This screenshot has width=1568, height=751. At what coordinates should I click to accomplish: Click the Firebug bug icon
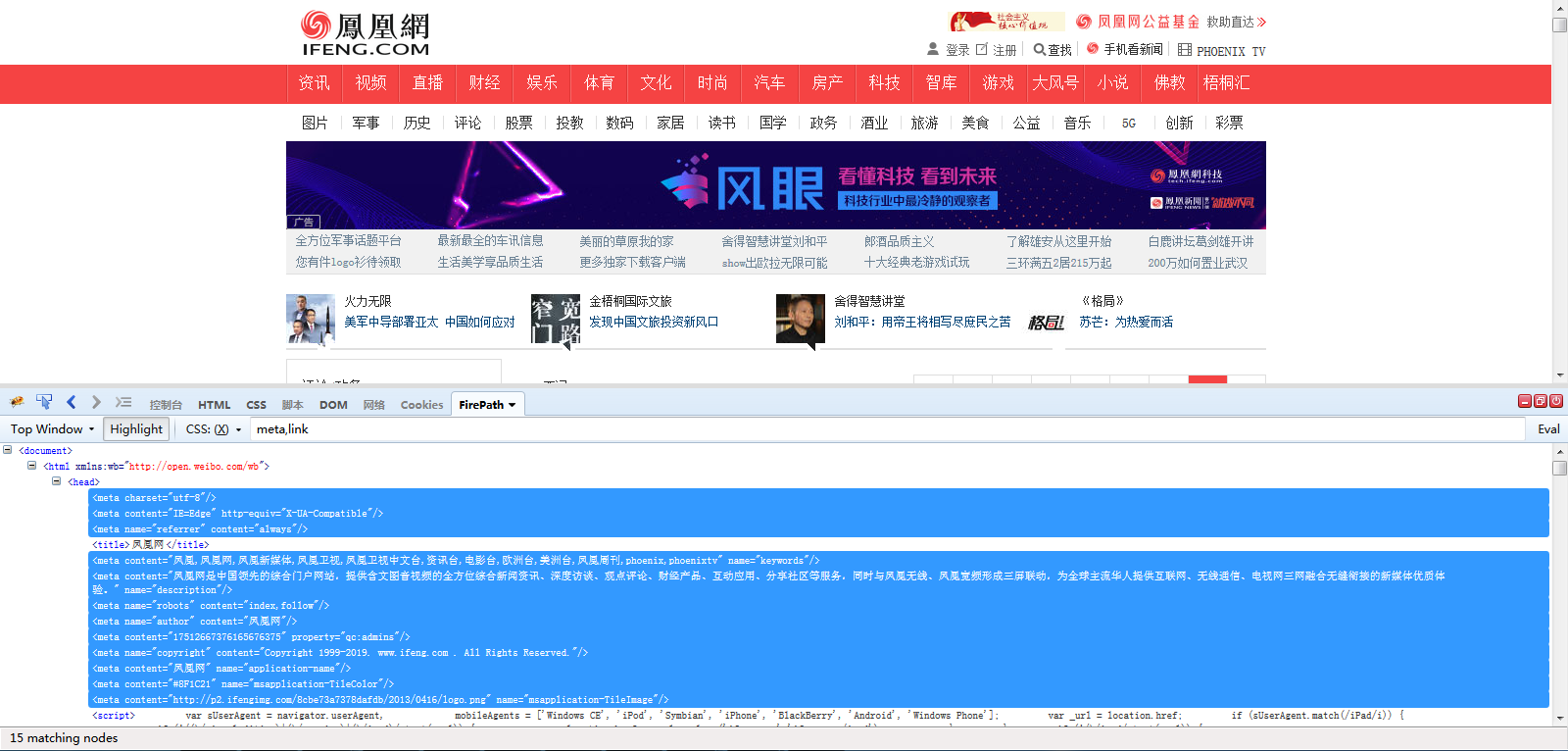(17, 402)
